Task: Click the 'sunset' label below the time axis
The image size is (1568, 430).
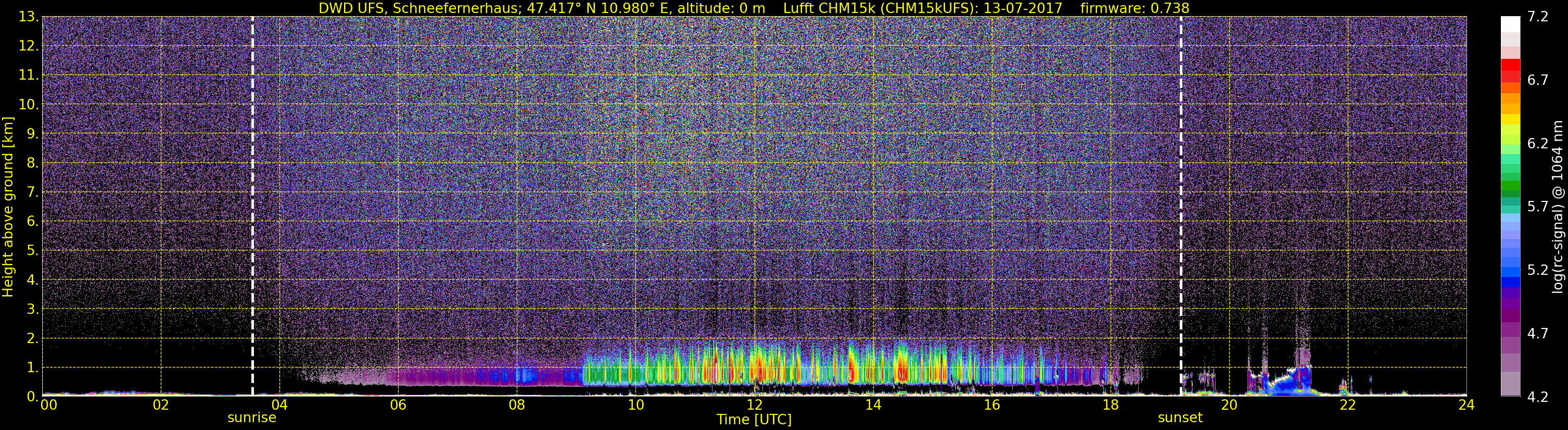Action: coord(1180,418)
